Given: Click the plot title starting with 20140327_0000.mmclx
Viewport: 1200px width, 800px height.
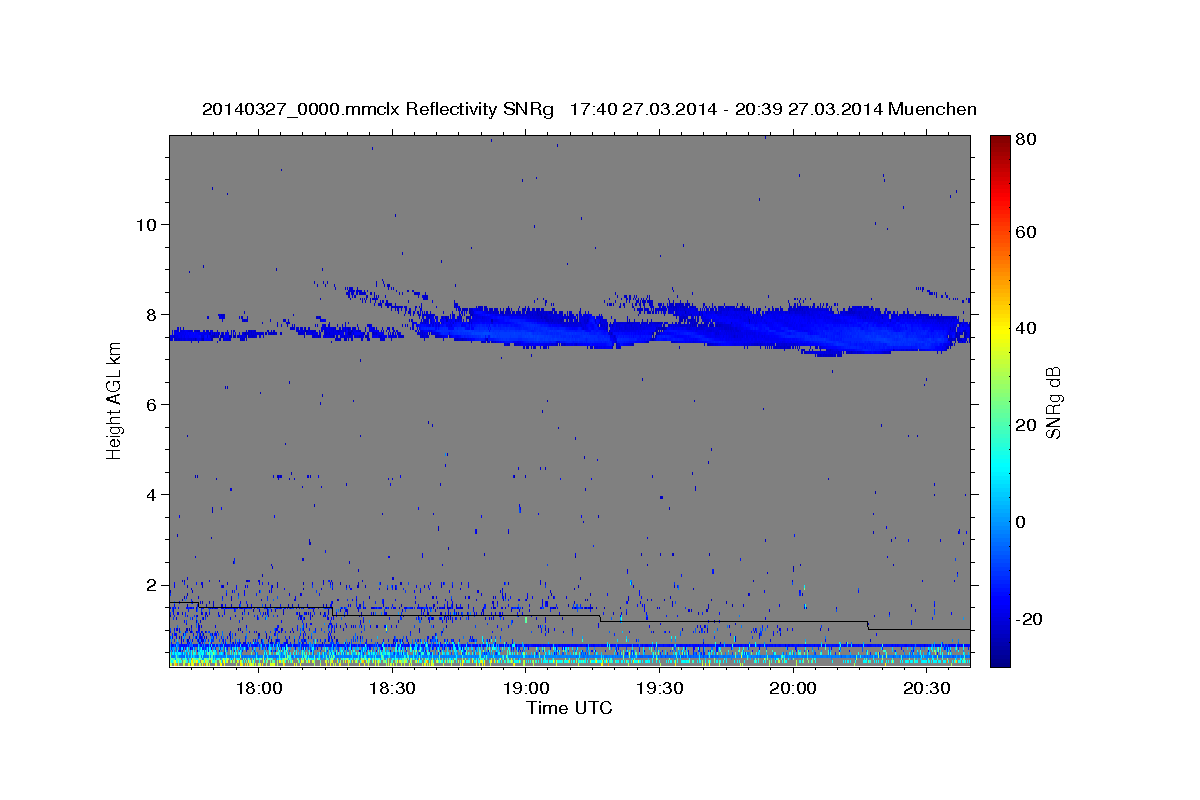Looking at the screenshot, I should 589,109.
